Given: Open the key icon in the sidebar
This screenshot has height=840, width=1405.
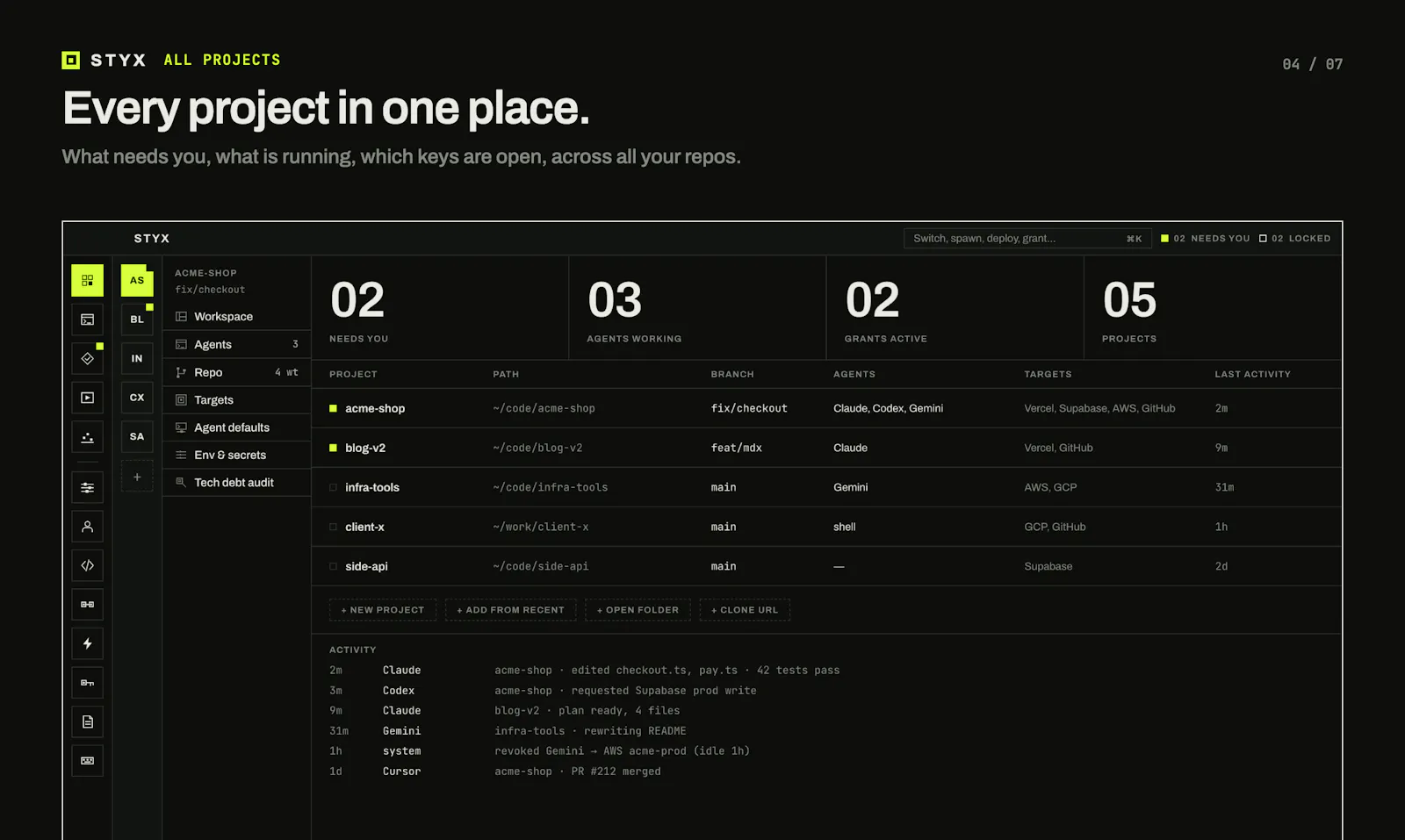Looking at the screenshot, I should click(x=87, y=683).
